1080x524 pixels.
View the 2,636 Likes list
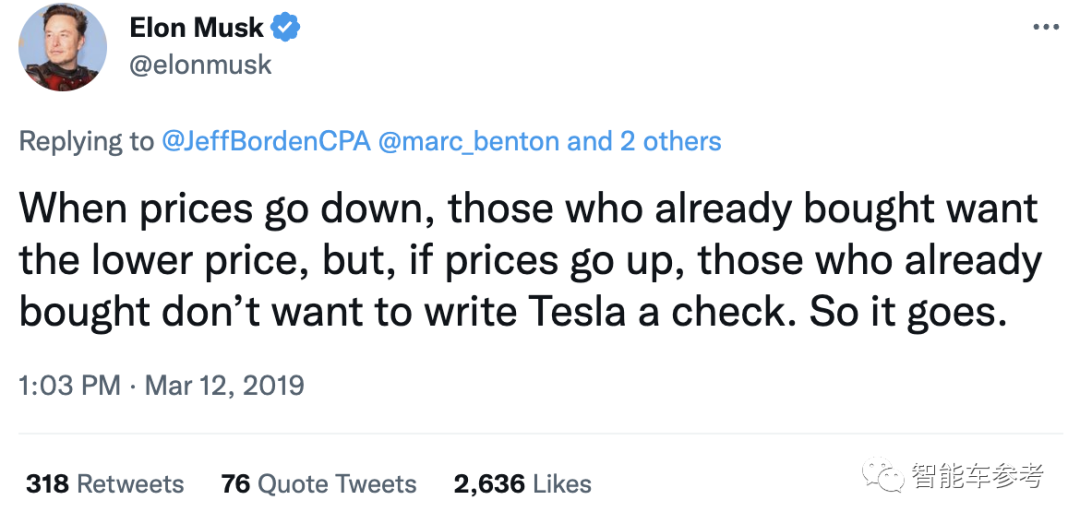(x=522, y=484)
